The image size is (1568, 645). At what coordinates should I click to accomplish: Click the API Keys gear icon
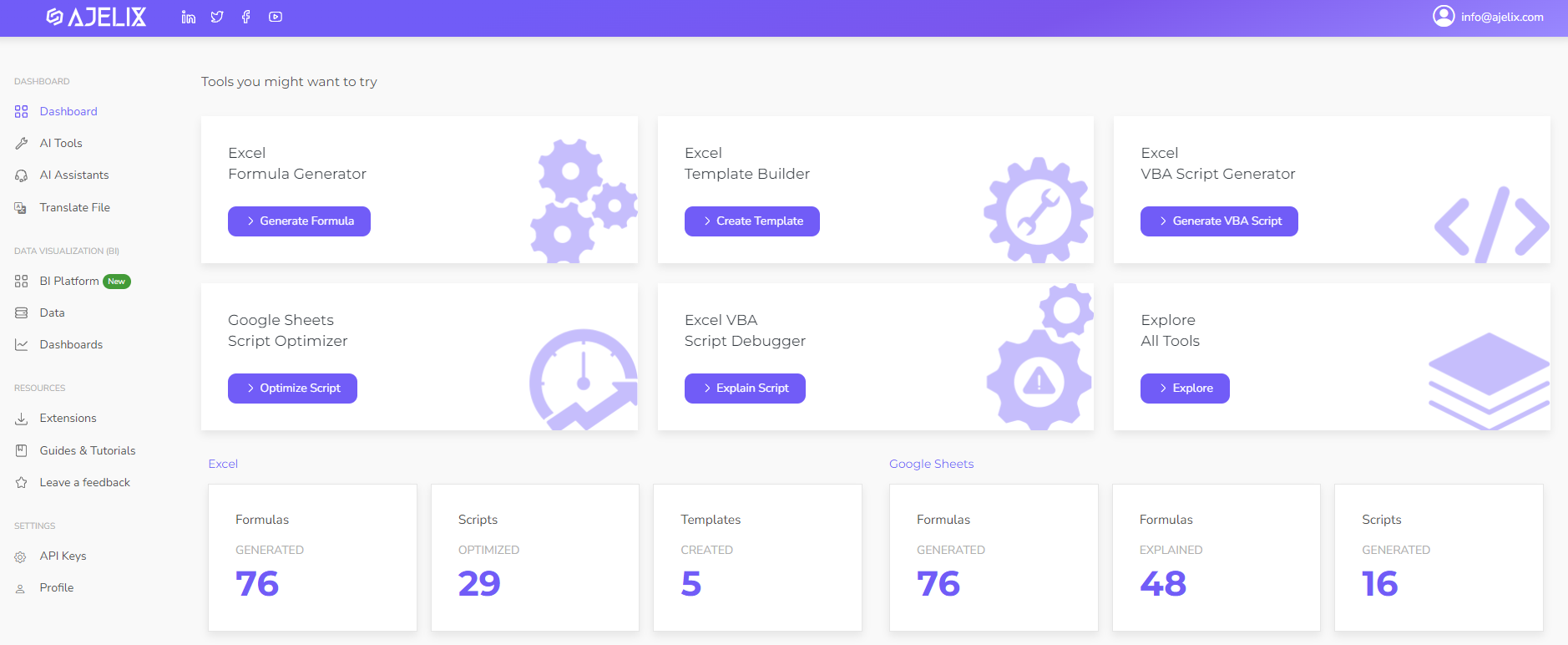tap(22, 556)
